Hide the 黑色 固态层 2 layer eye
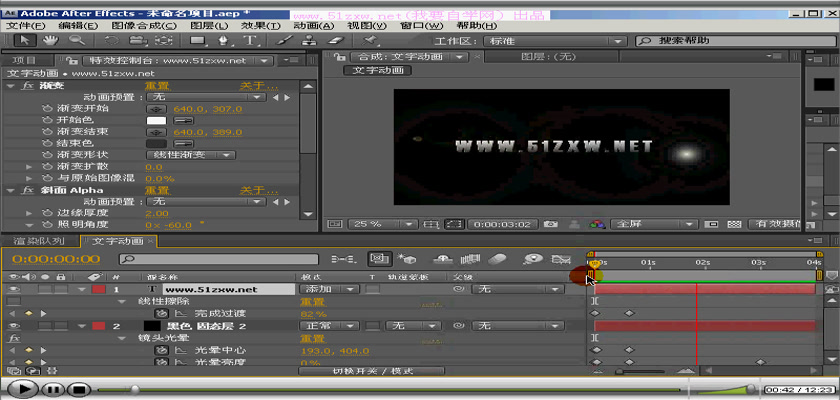 tap(14, 326)
